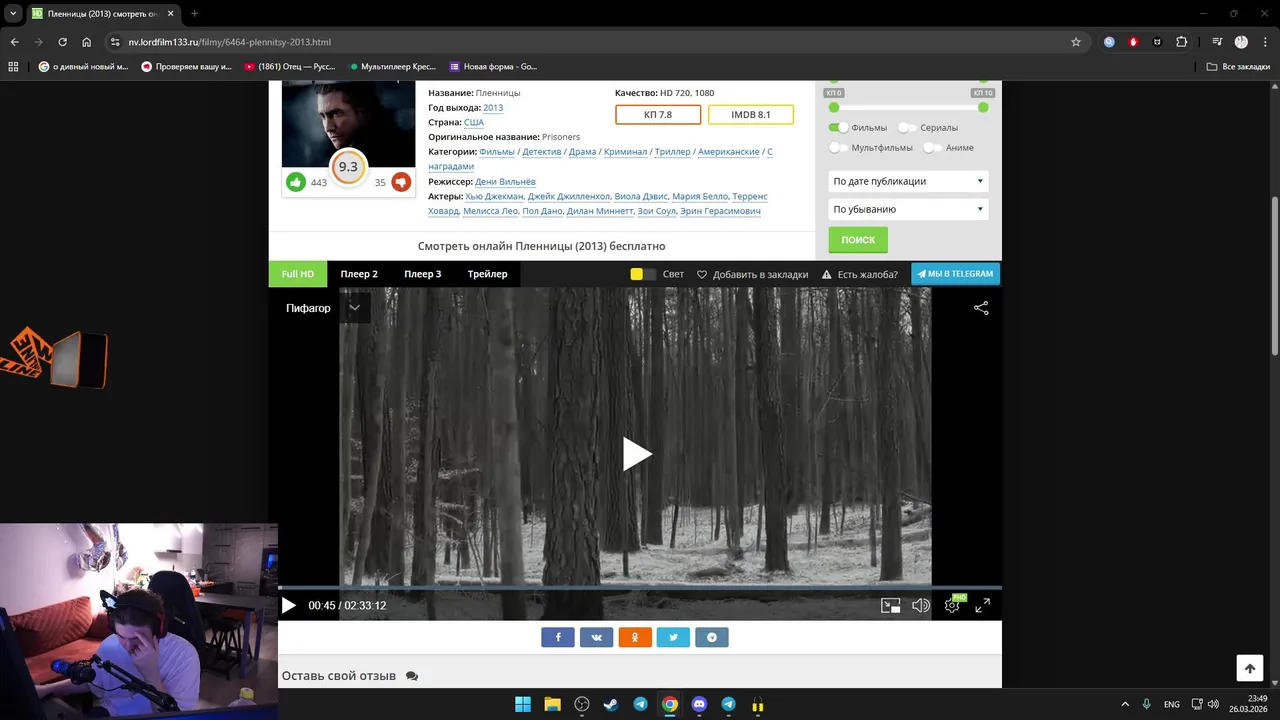Viewport: 1280px width, 720px height.
Task: Click the Есть жалоба? link
Action: [860, 274]
